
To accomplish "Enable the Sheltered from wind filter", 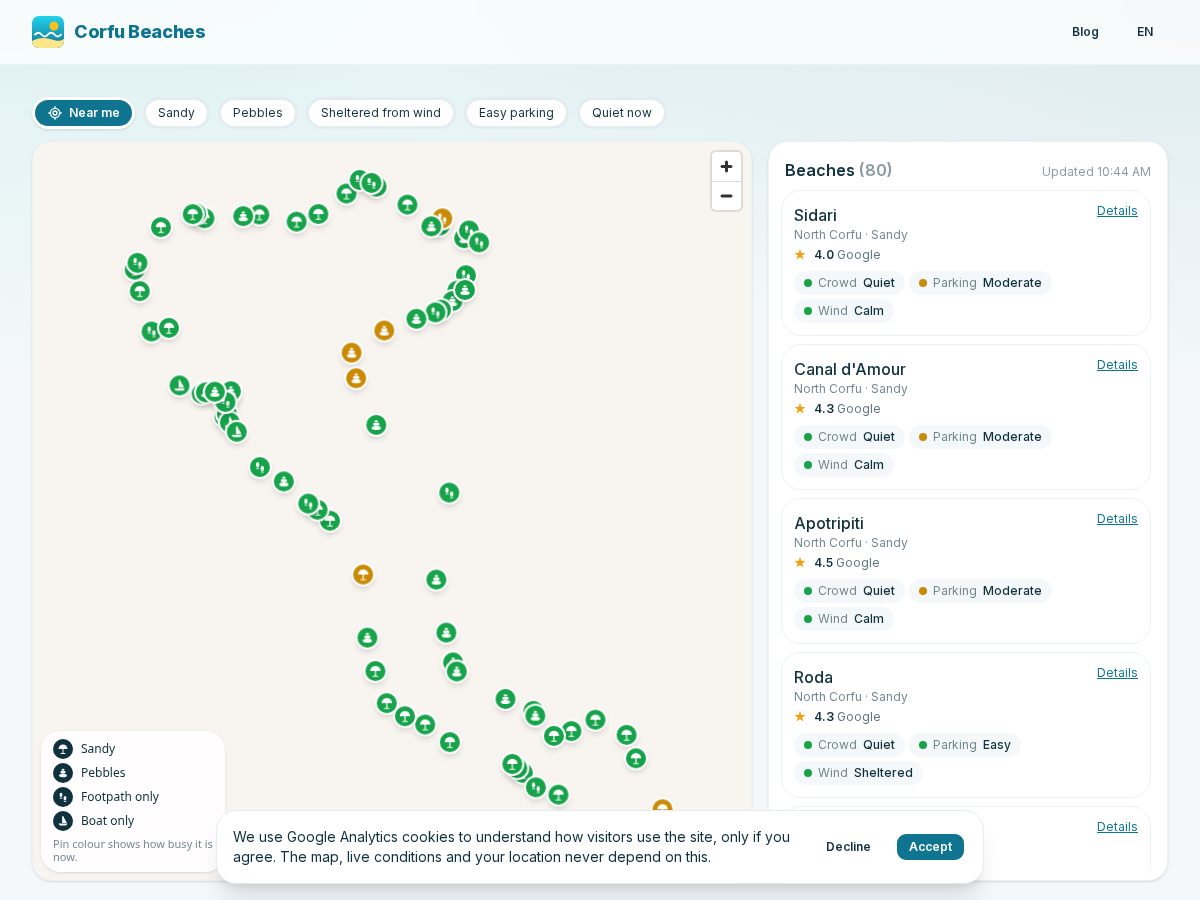I will click(x=381, y=113).
